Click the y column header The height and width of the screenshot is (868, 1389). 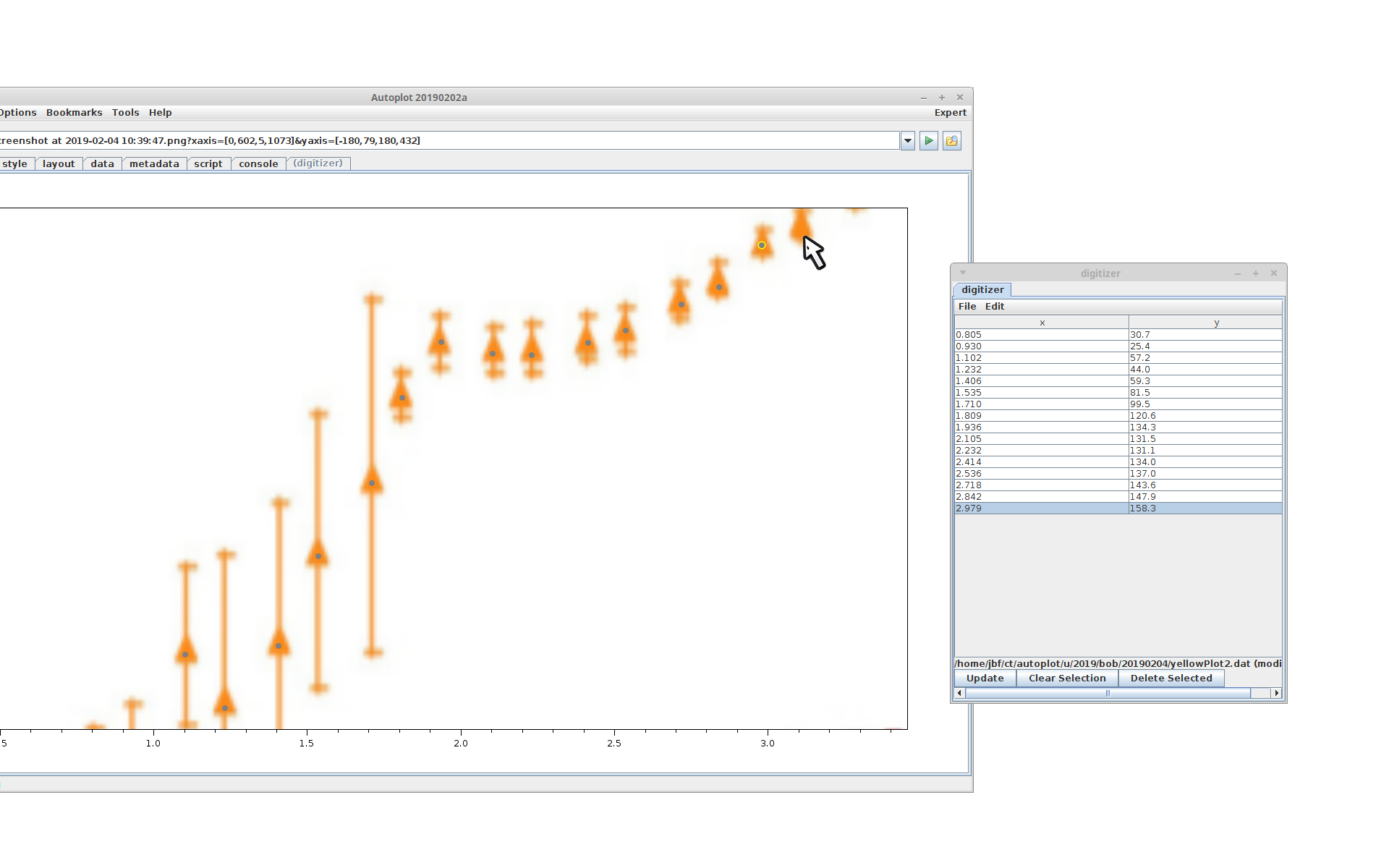tap(1205, 323)
